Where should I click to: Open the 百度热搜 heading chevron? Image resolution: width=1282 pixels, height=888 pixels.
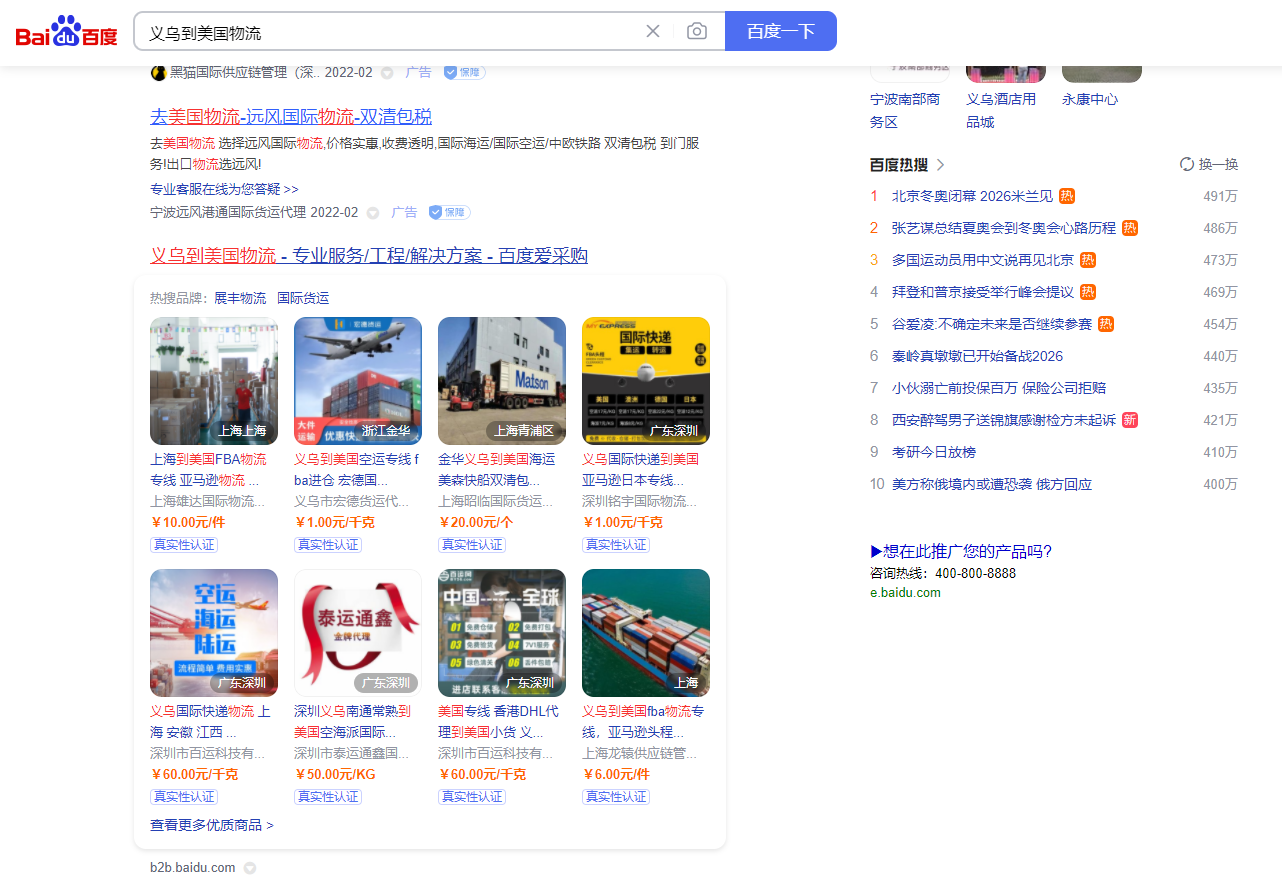click(x=941, y=165)
